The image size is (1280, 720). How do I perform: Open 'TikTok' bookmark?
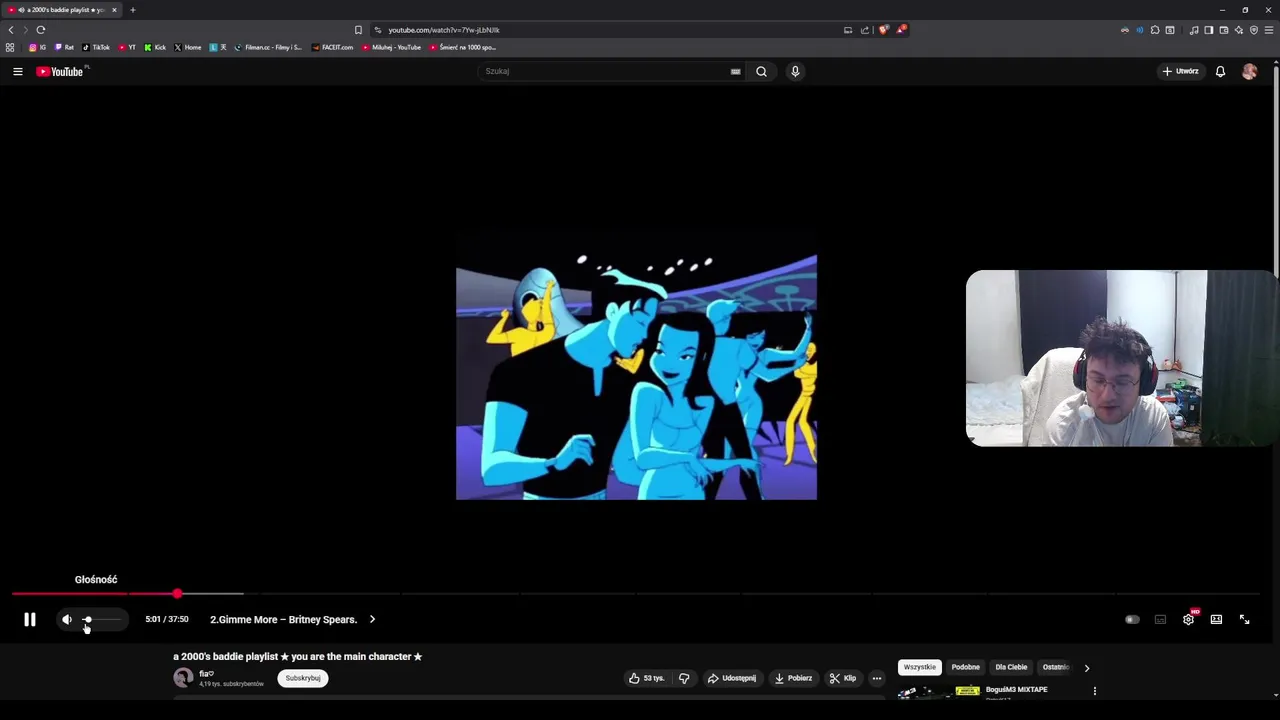96,47
